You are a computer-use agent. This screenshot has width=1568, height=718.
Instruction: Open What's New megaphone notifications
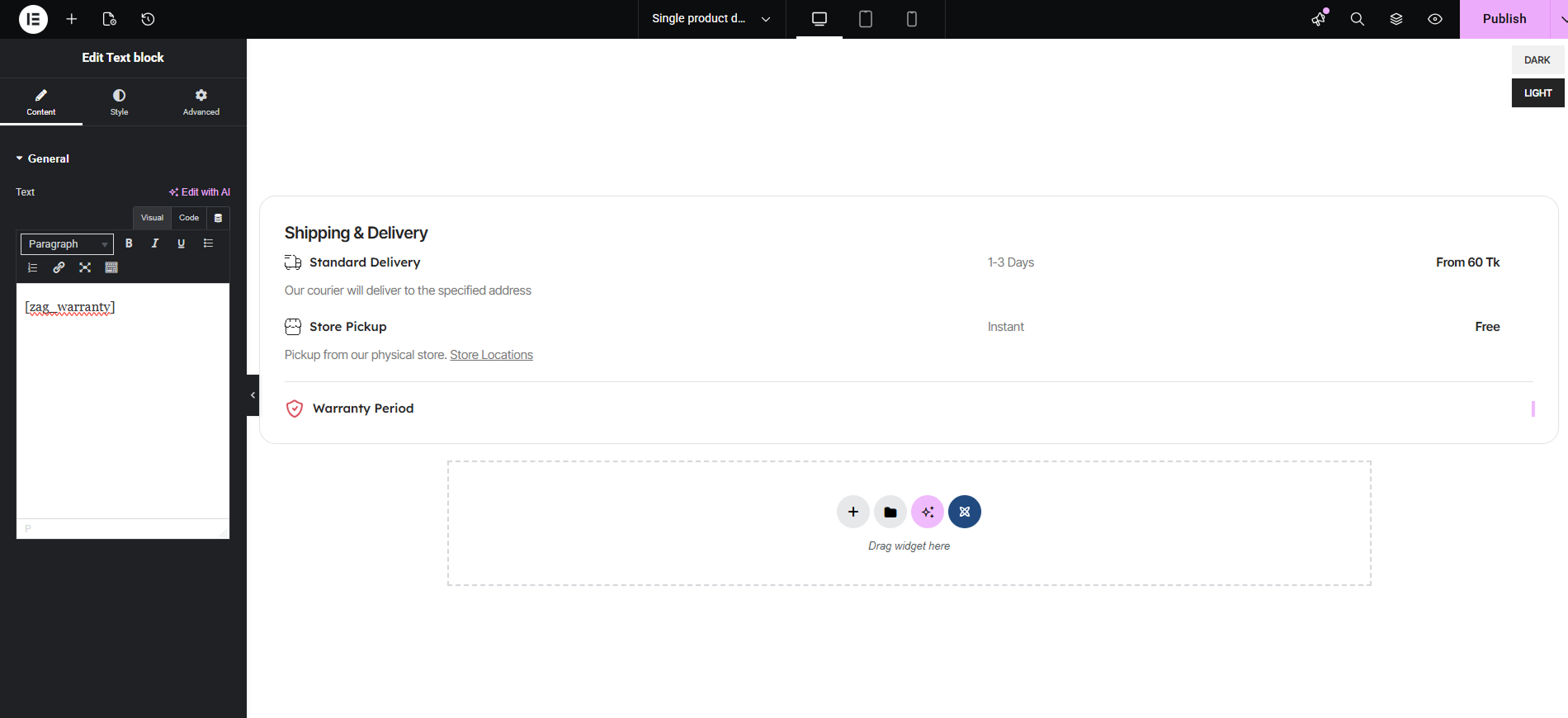click(1319, 19)
